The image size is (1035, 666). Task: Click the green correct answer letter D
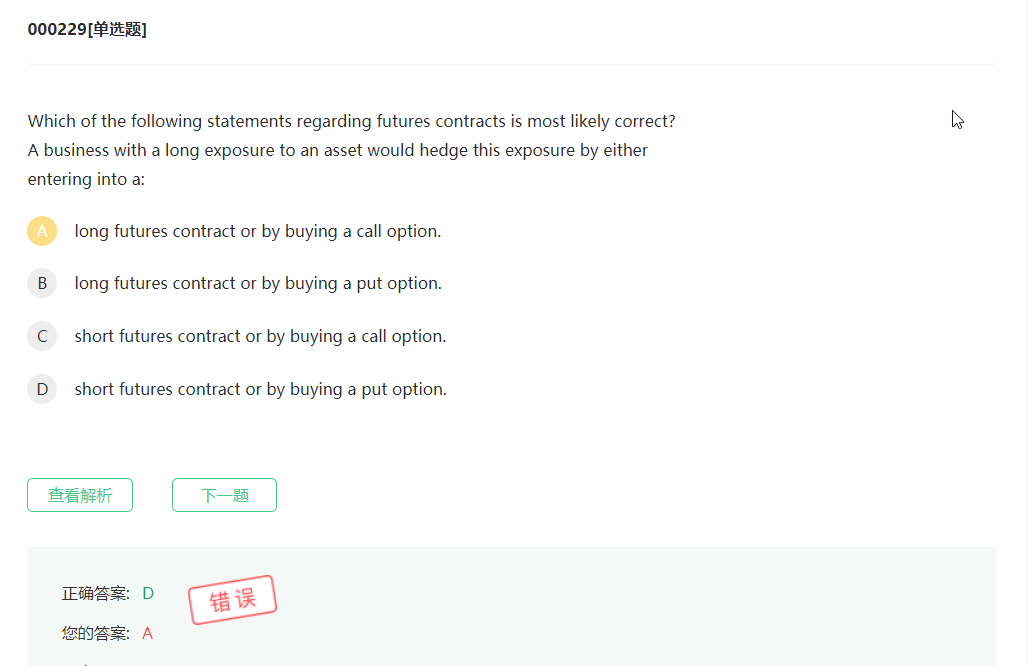pos(148,593)
